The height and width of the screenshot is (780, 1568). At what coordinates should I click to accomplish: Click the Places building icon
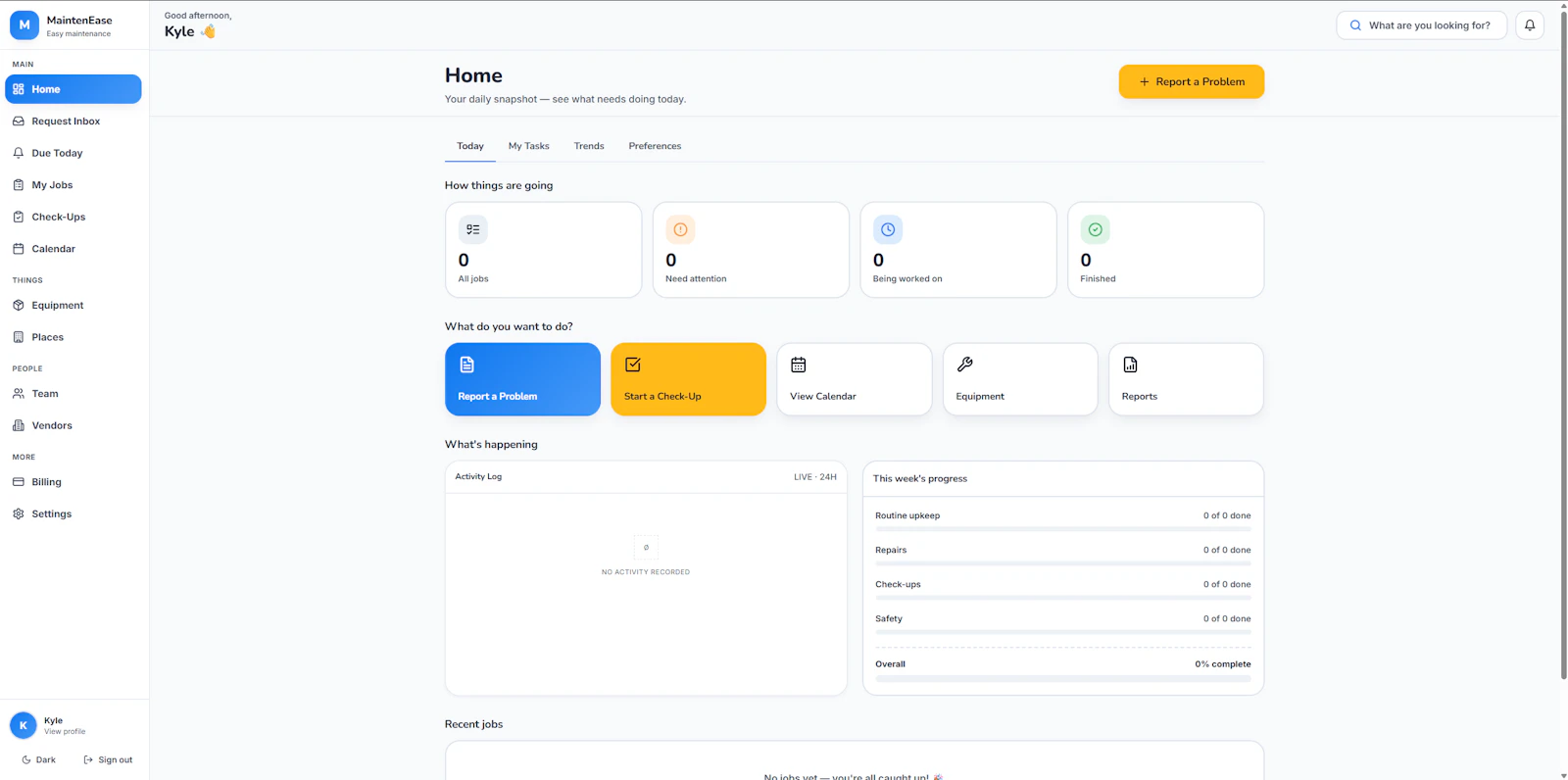[19, 337]
